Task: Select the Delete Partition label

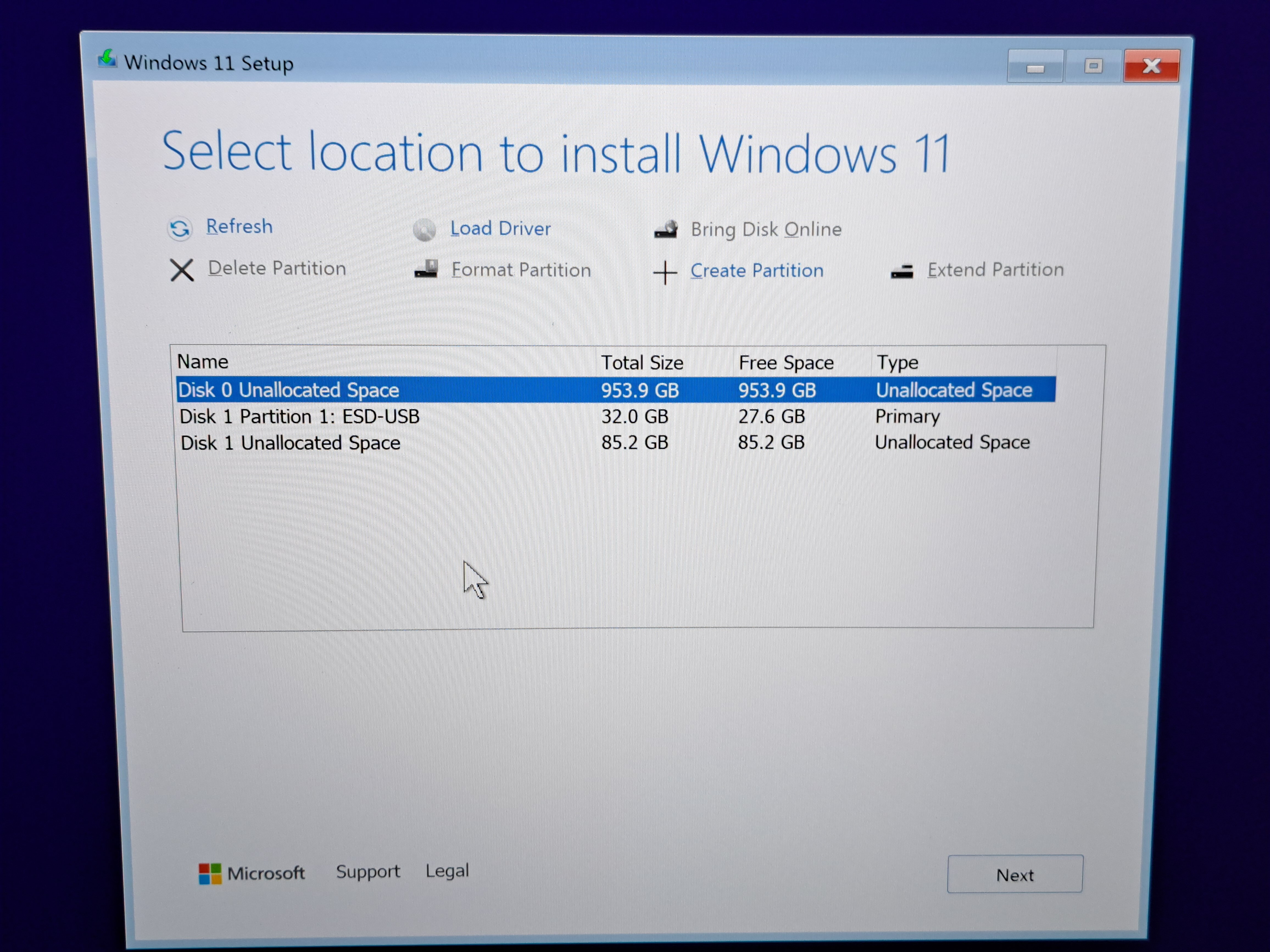Action: coord(277,268)
